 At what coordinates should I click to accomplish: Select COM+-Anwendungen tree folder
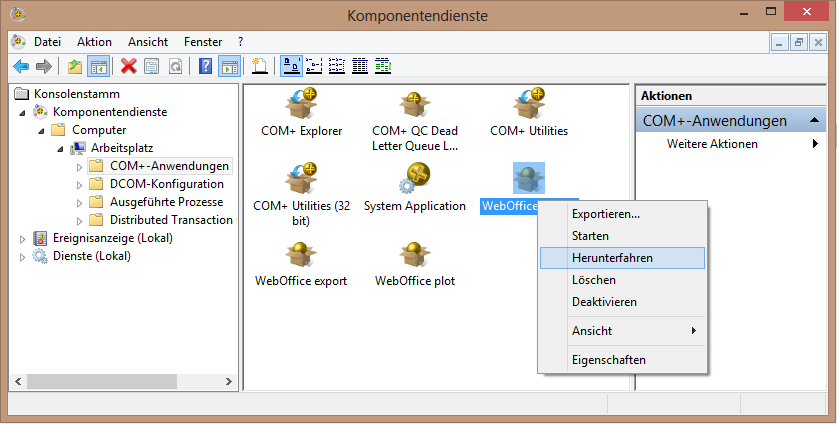169,166
